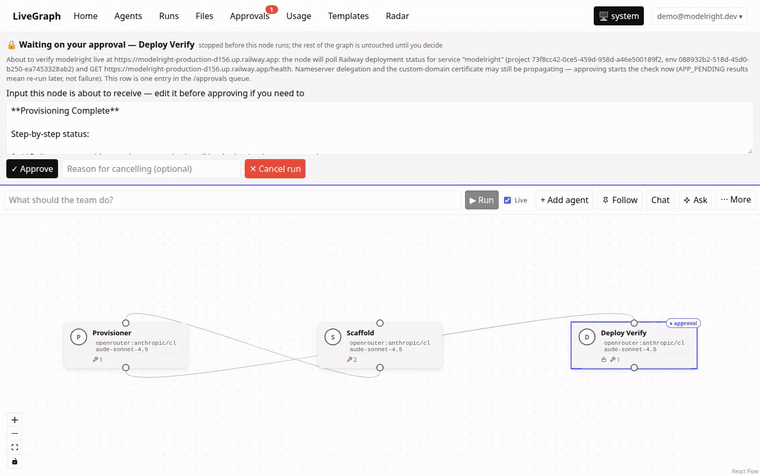Click the model name in Deploy Verify node
Screen dimensions: 760x476
point(644,346)
